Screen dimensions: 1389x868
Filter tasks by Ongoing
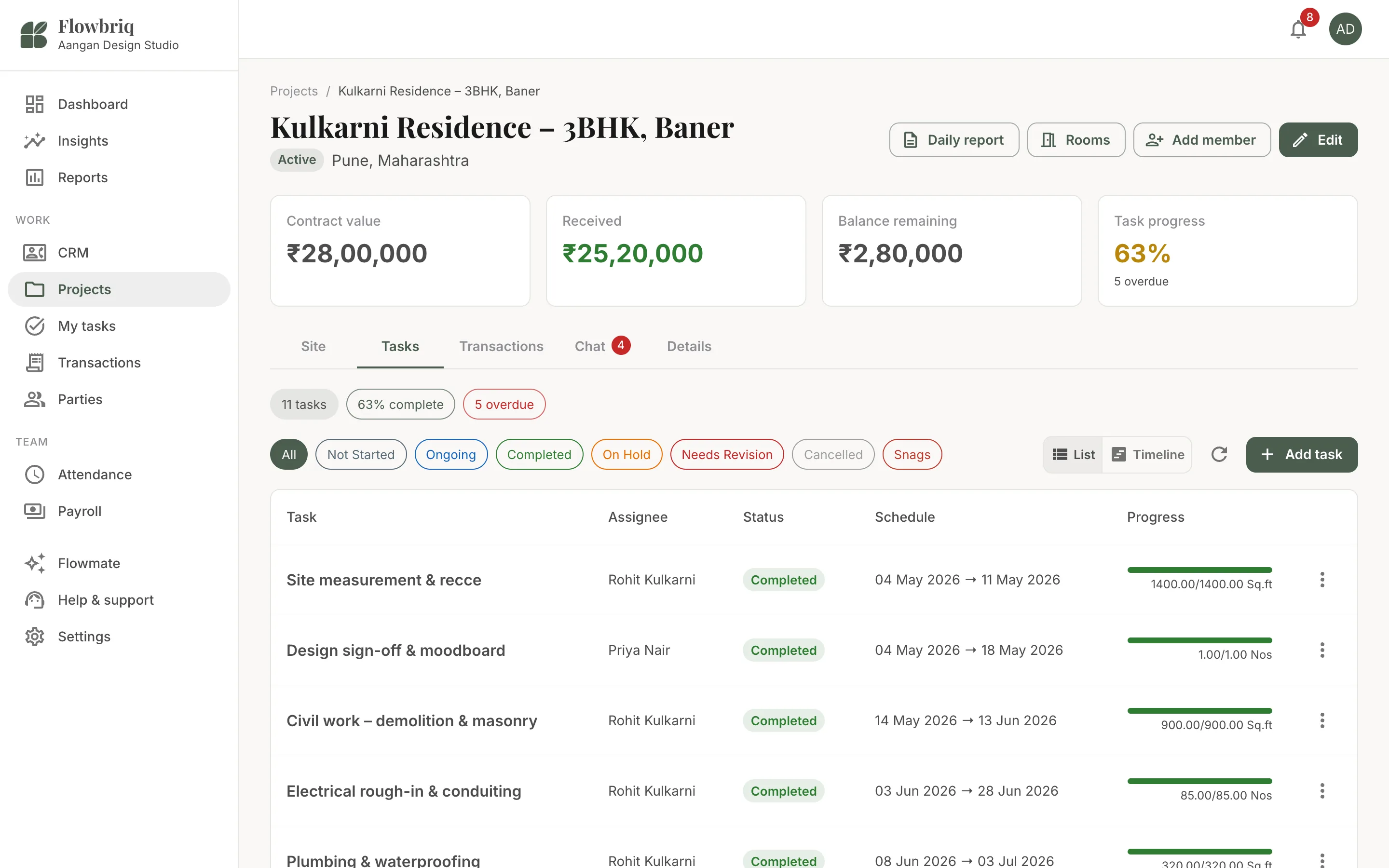pos(451,455)
